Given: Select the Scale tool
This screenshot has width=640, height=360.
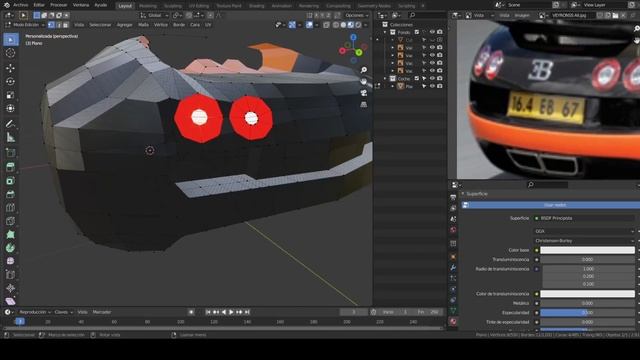Looking at the screenshot, I should [11, 95].
